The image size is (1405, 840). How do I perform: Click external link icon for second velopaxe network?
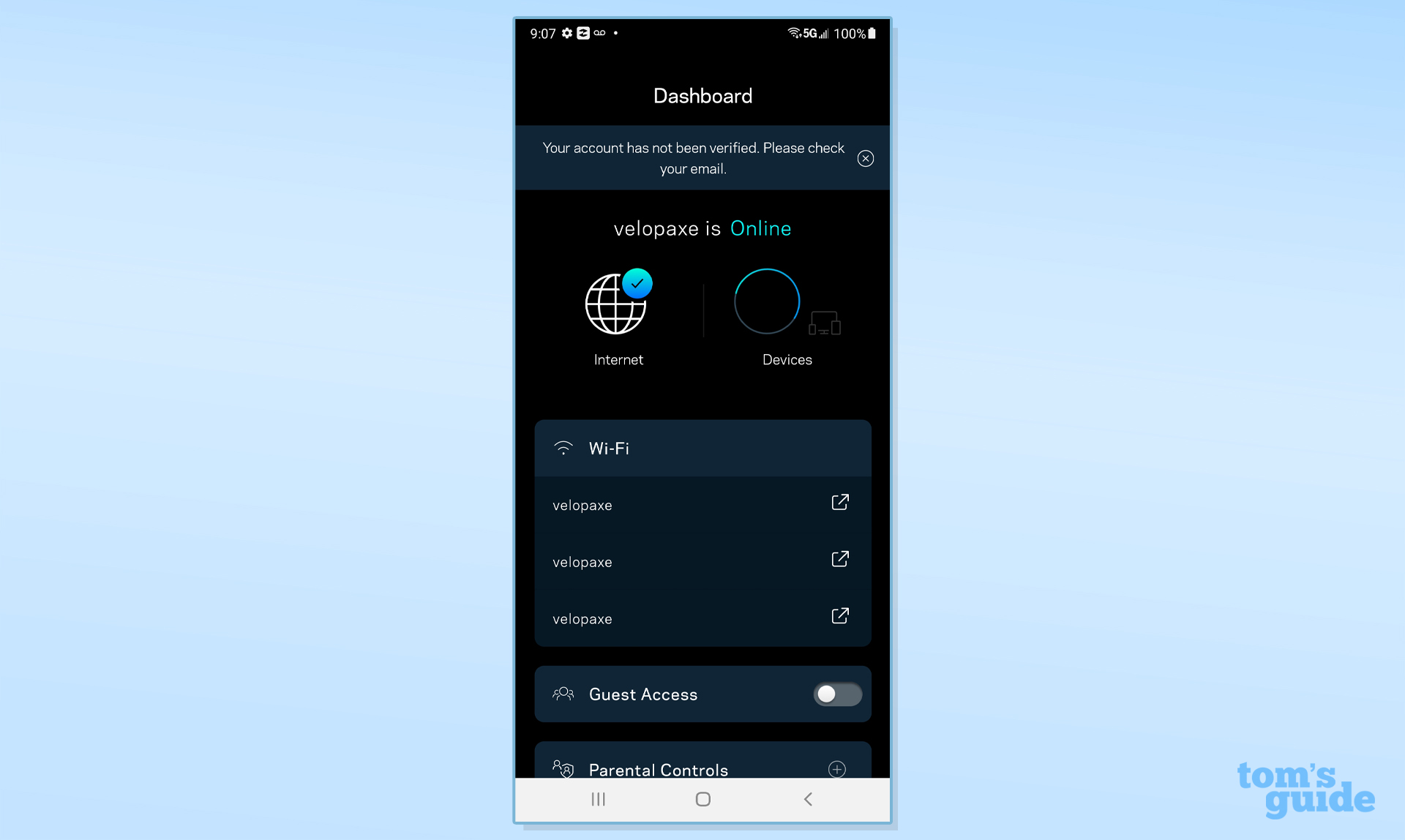(841, 560)
